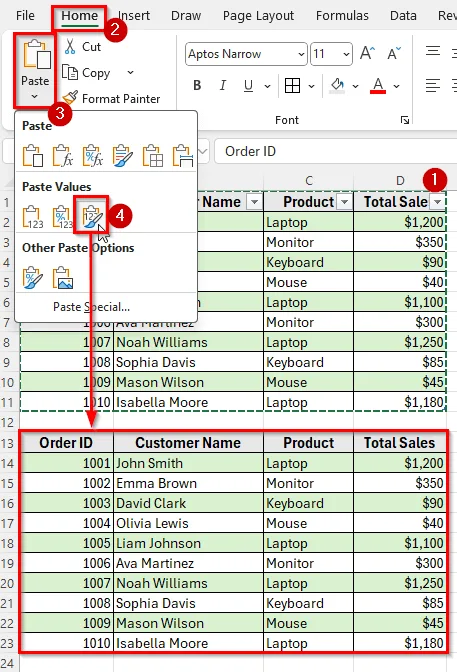Select row 13 header
This screenshot has height=672, width=457.
(x=8, y=443)
